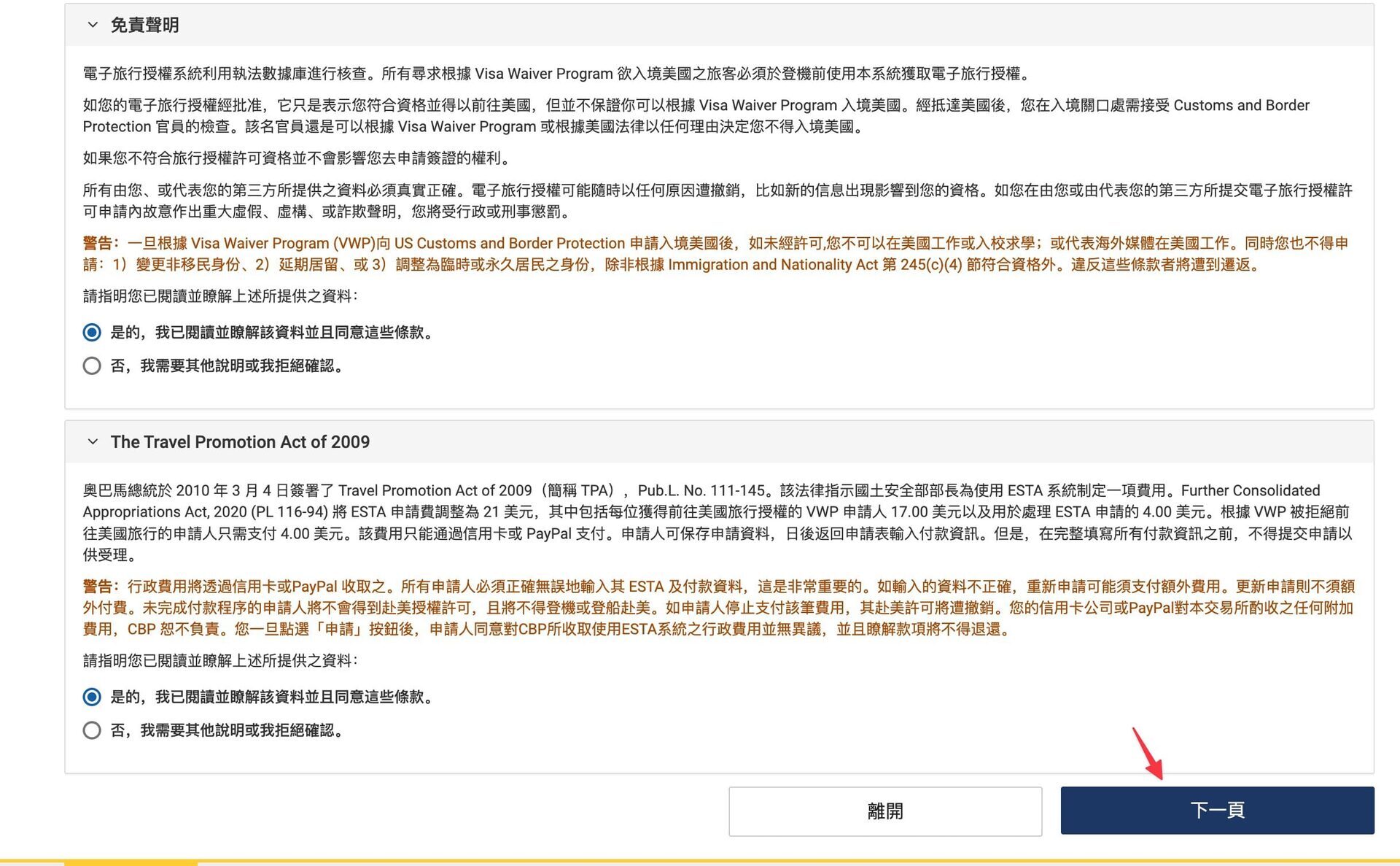Click the 免責聲明 section header title

click(x=144, y=26)
